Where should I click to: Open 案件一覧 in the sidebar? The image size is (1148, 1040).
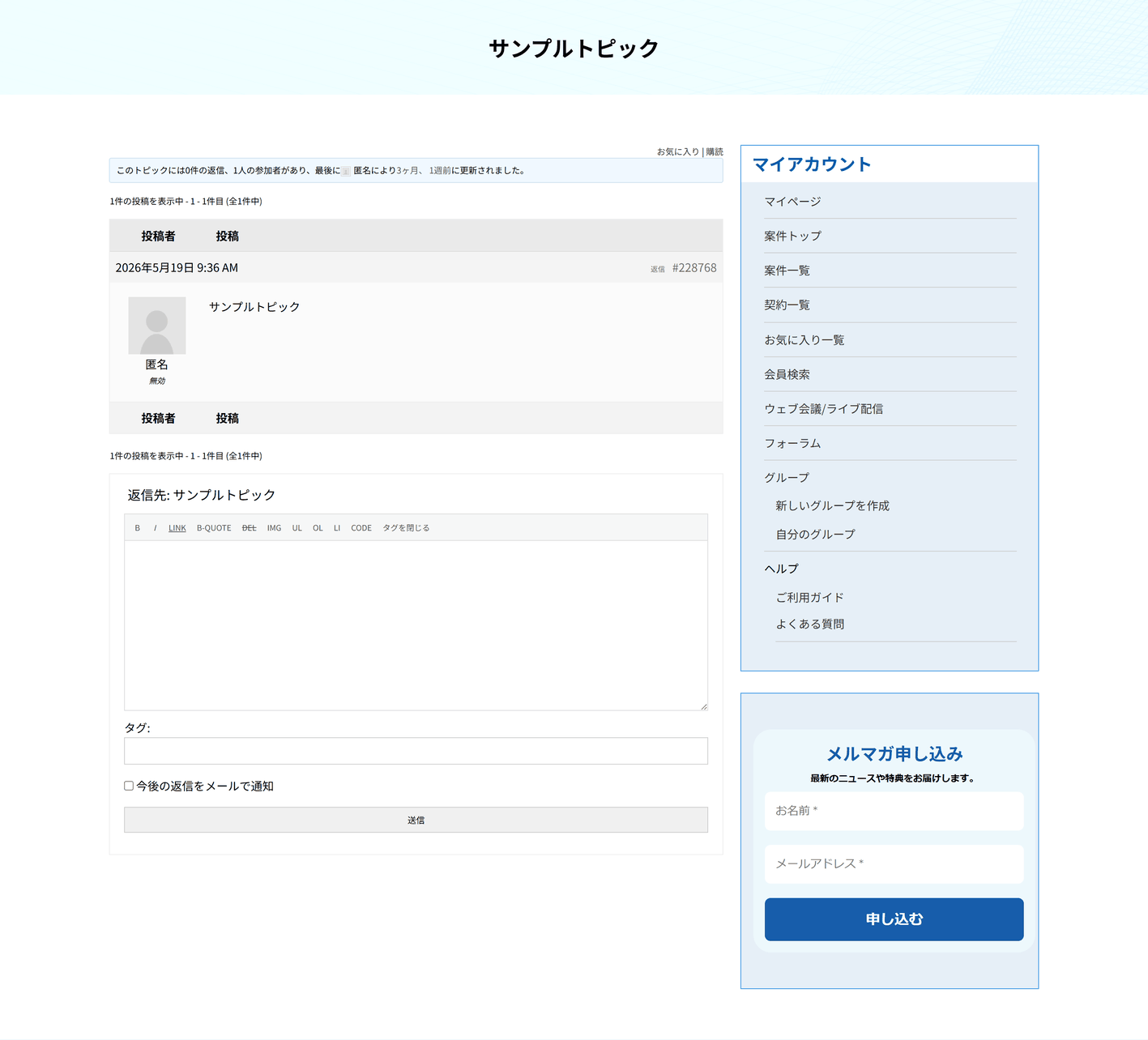[787, 271]
